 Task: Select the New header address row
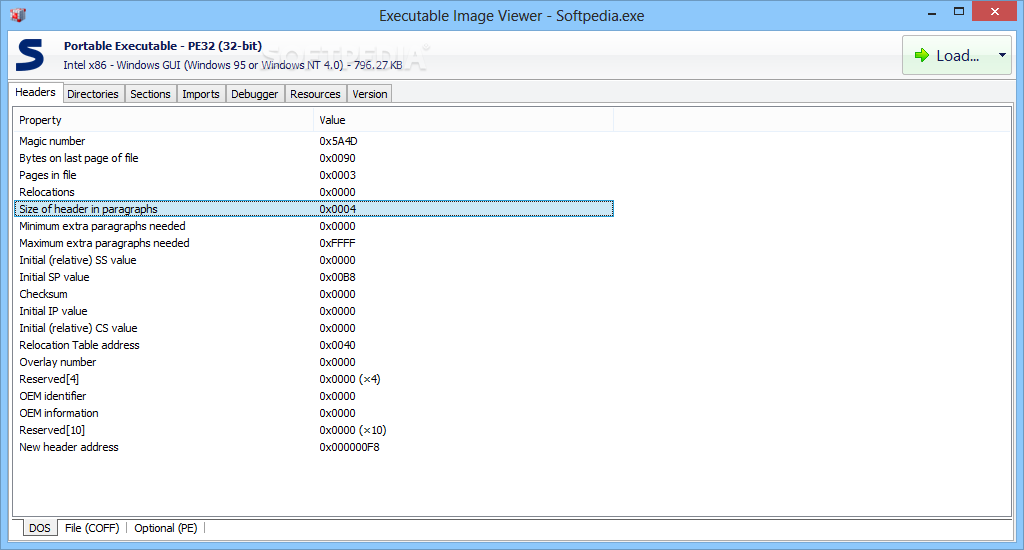point(313,447)
